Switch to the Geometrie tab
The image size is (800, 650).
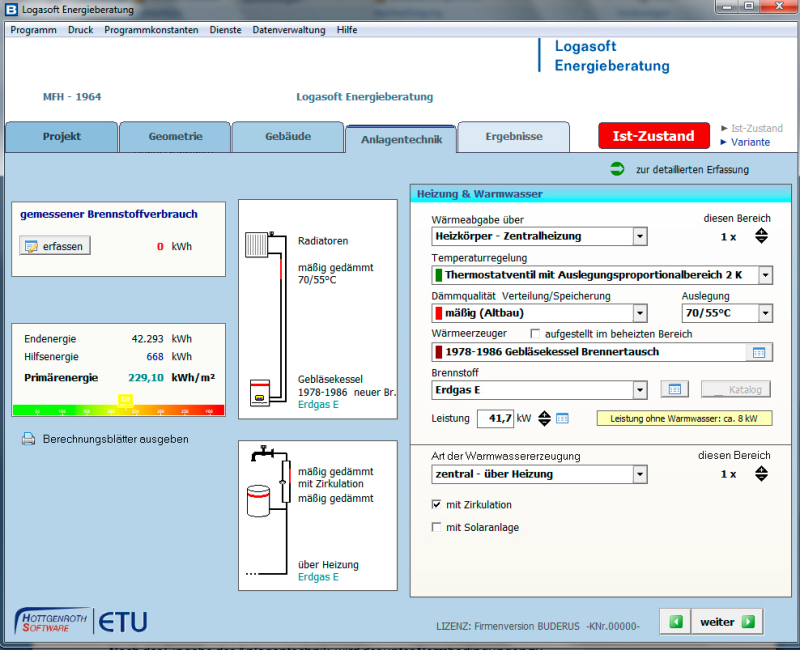175,137
